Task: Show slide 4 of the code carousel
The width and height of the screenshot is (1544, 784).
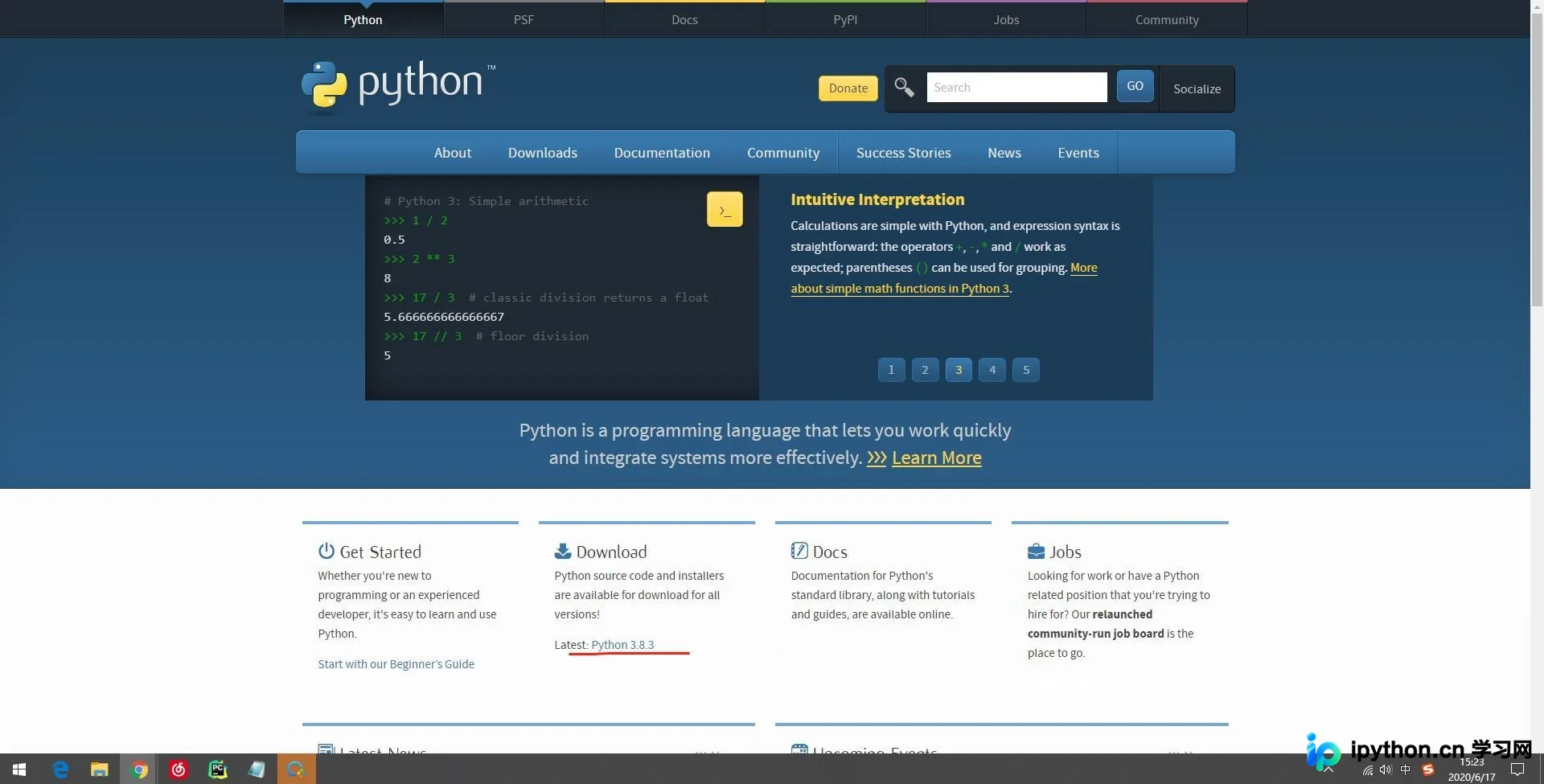Action: click(992, 370)
